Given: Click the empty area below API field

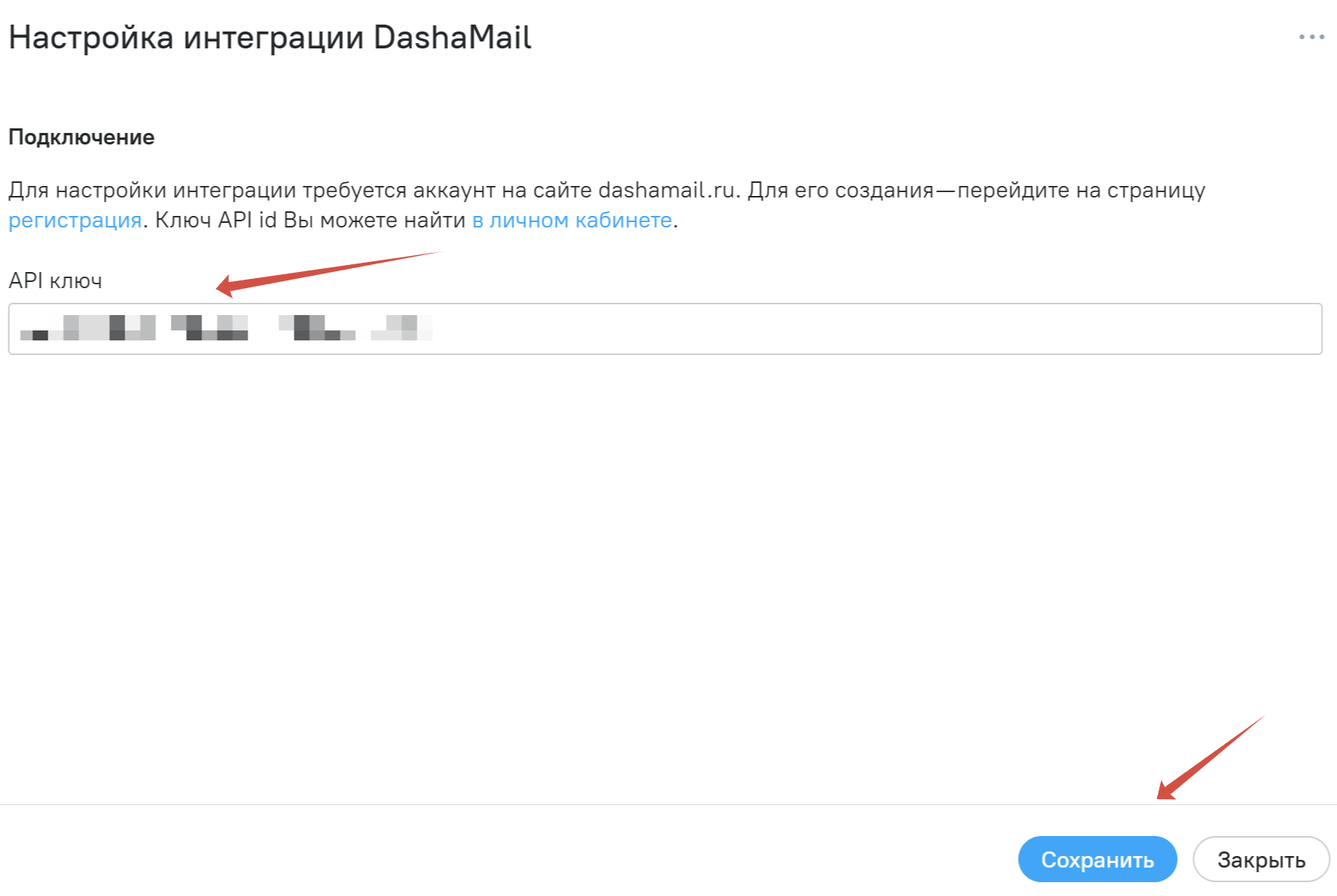Looking at the screenshot, I should tap(665, 576).
